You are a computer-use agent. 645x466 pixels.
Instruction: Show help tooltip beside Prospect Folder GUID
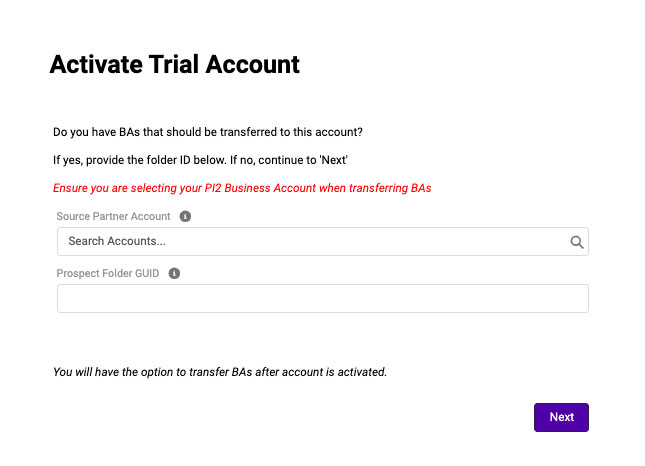(174, 273)
